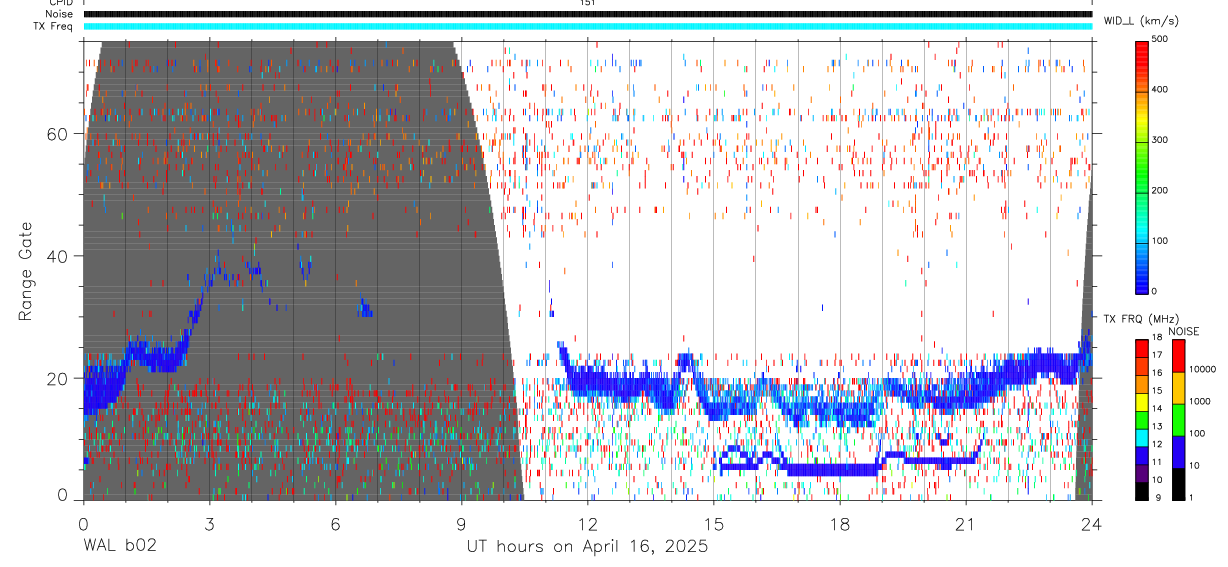
Task: Click the '9' hour tick on the UT axis
Action: click(x=461, y=523)
